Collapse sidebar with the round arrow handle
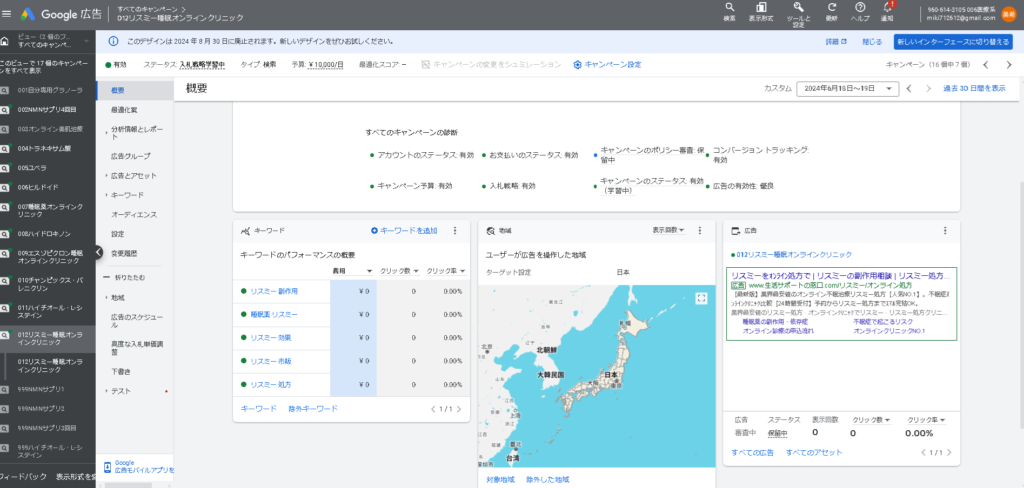 (98, 252)
